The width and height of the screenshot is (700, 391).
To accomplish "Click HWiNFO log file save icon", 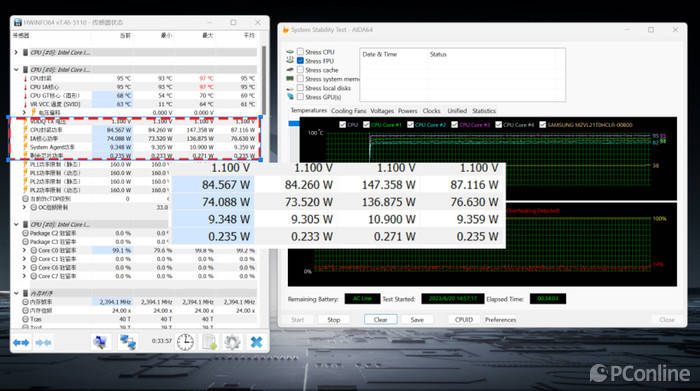I will (209, 342).
